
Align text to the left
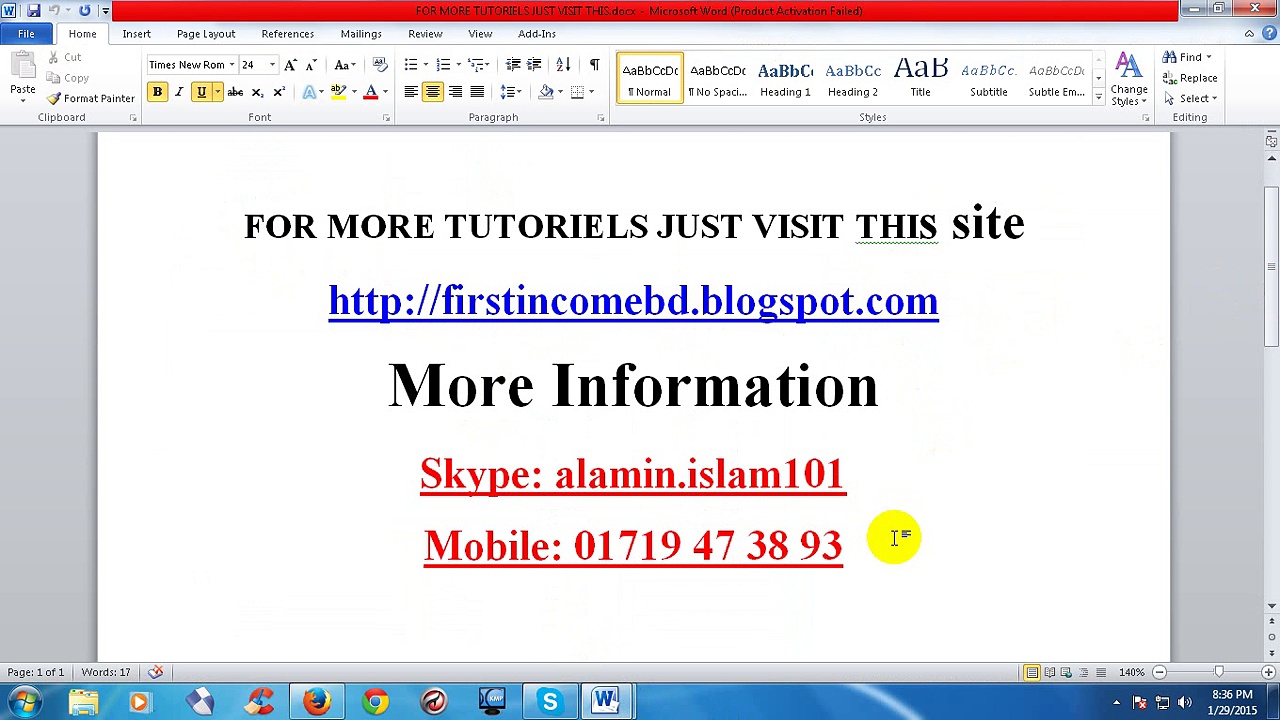click(x=411, y=92)
